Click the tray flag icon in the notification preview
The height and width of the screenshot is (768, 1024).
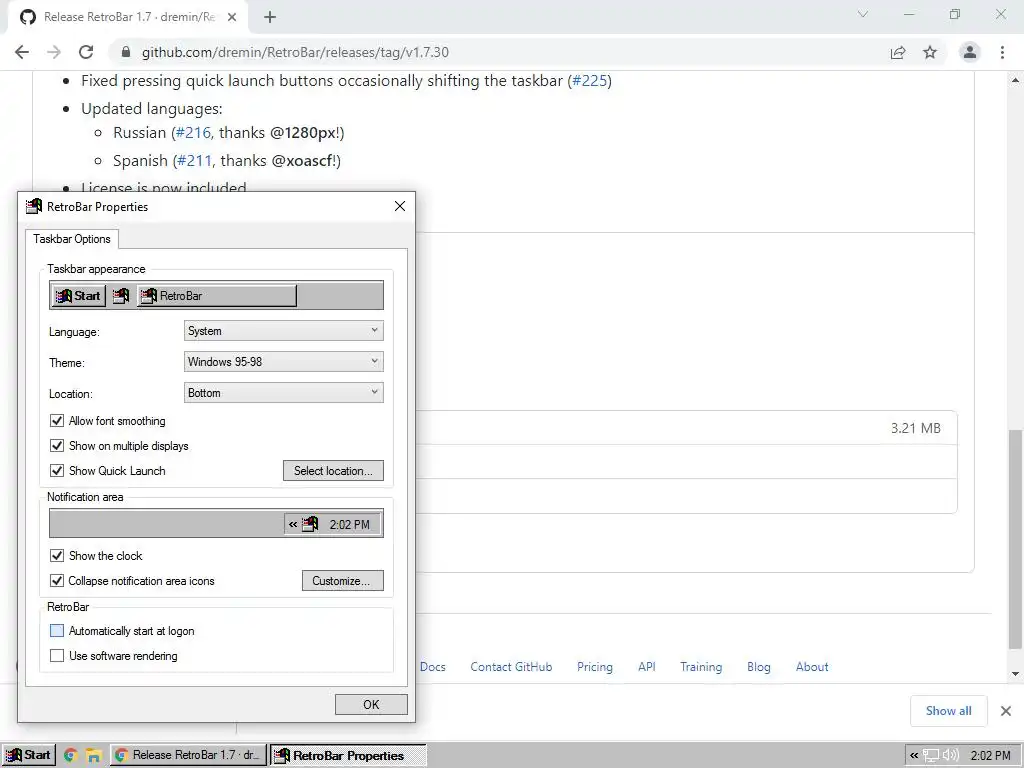310,524
